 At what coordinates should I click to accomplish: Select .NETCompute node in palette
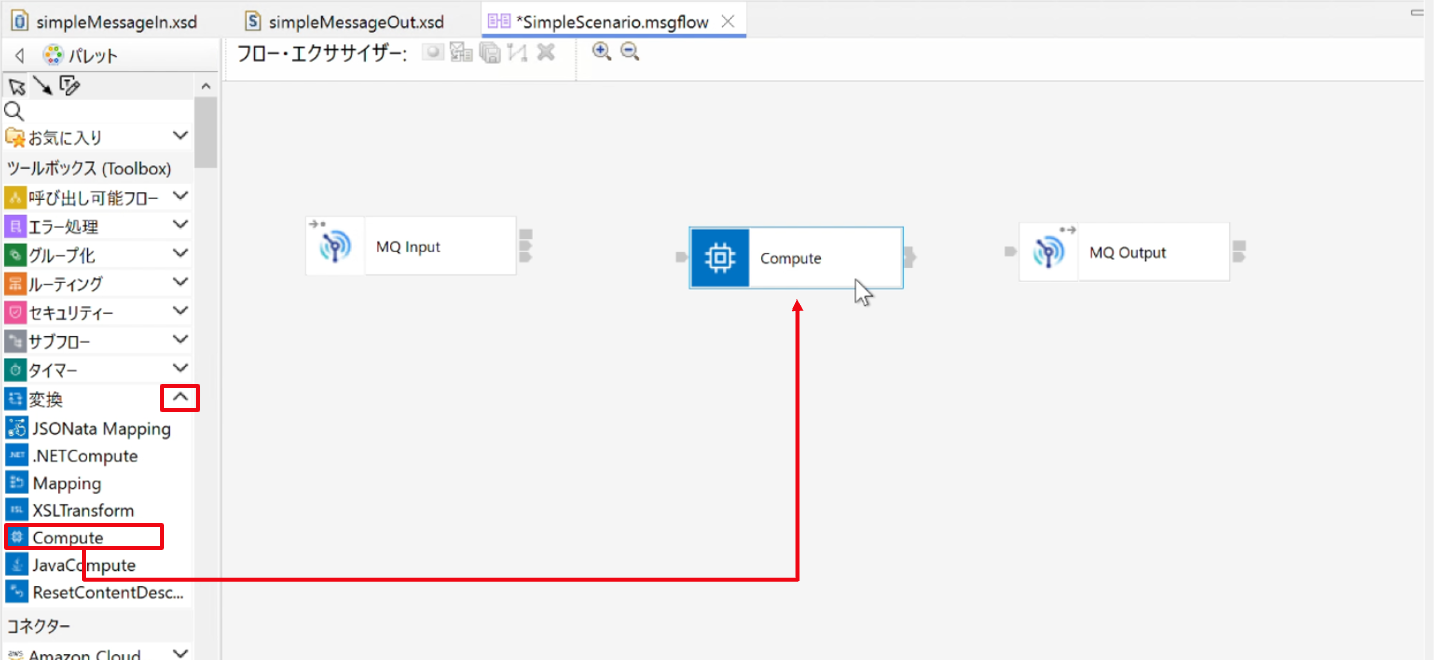click(x=72, y=456)
